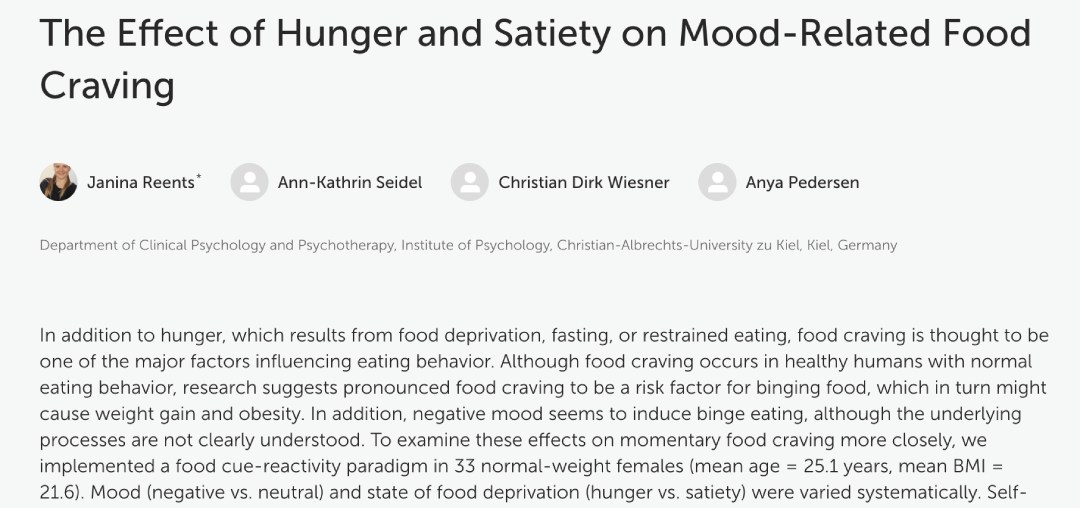Click the article title beginning "The Effect of Hunger"
The height and width of the screenshot is (508, 1080).
535,60
